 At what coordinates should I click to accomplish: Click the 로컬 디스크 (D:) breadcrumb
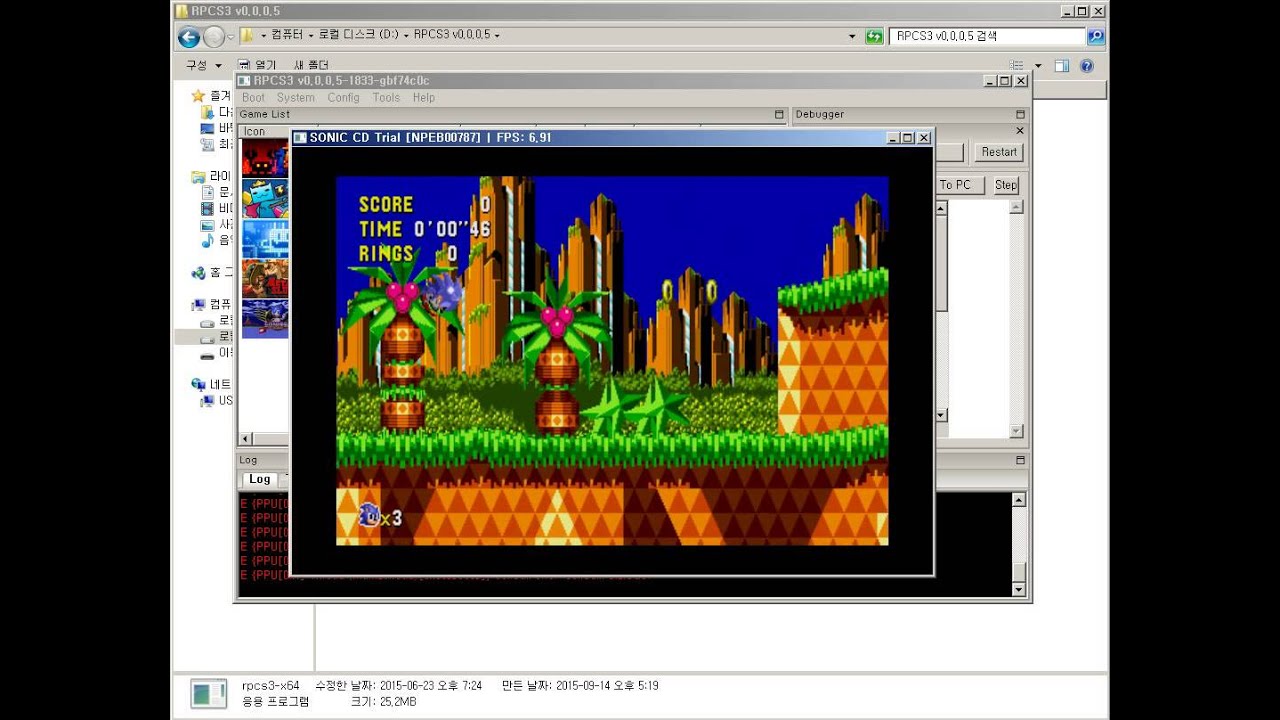coord(360,35)
